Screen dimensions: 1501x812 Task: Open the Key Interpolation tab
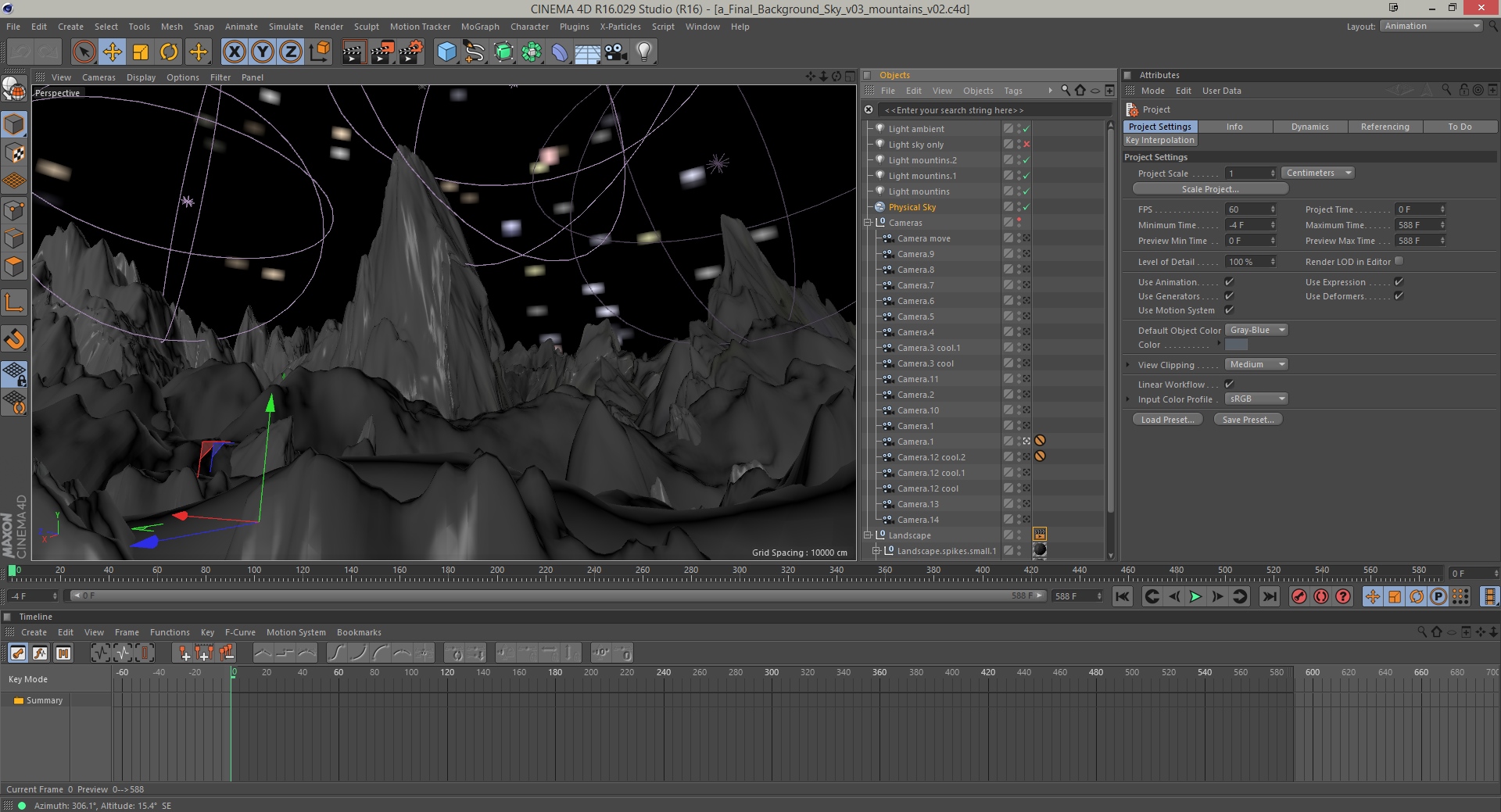(x=1160, y=141)
